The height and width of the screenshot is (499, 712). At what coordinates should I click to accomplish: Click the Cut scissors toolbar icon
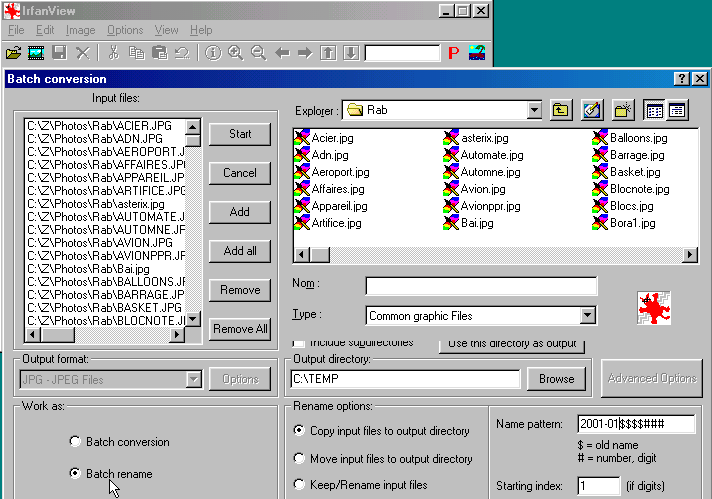click(113, 52)
